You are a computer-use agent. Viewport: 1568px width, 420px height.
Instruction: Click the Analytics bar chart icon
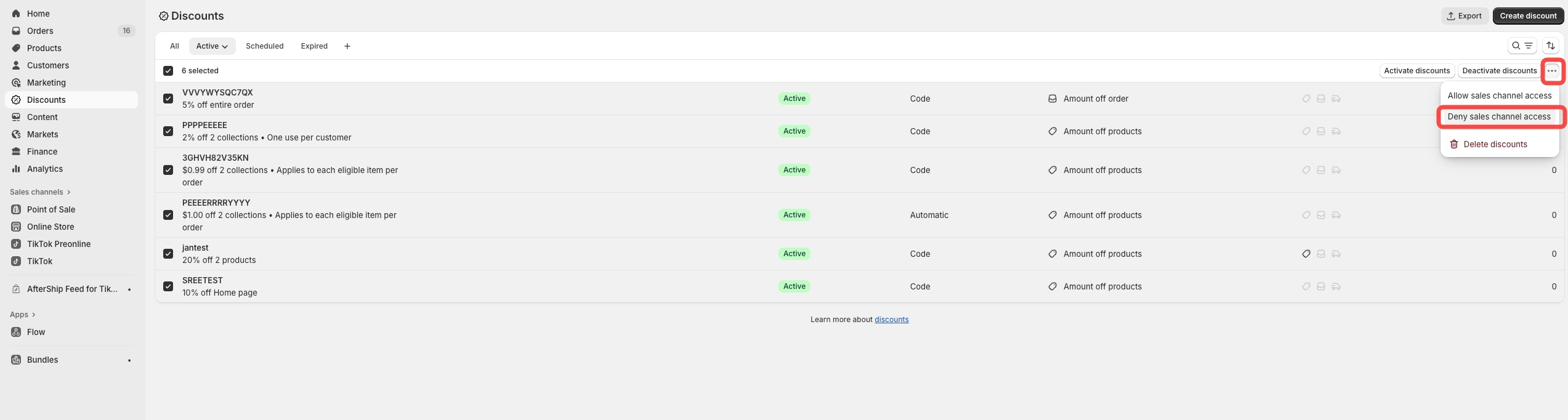pos(16,169)
